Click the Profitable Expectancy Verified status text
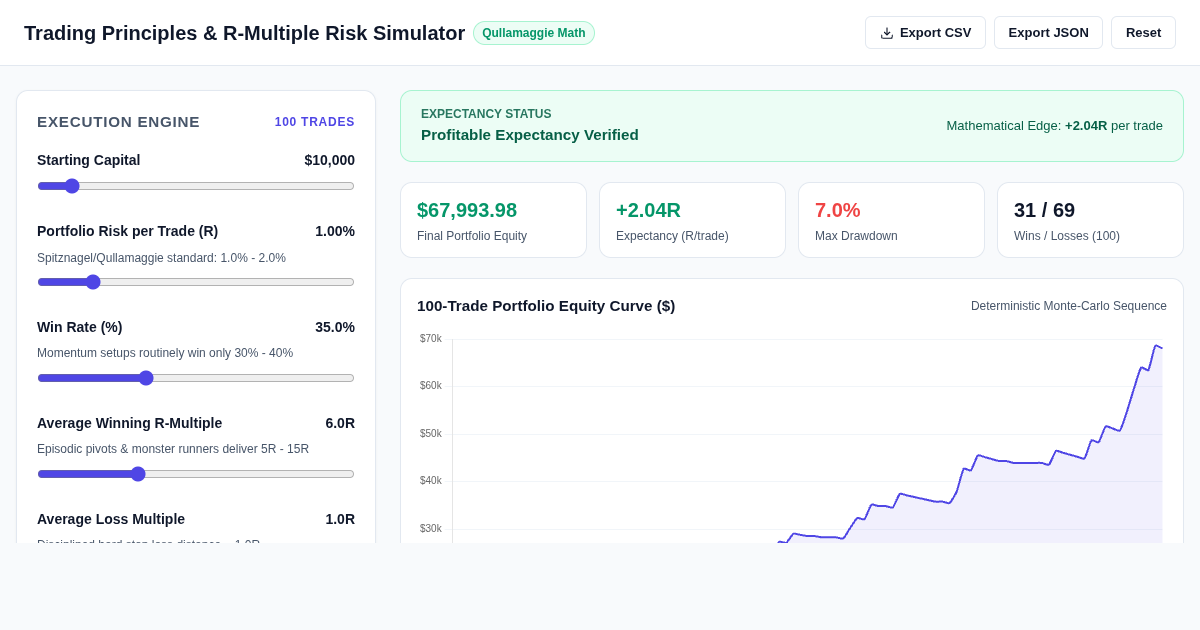Viewport: 1200px width, 630px height. (x=530, y=135)
